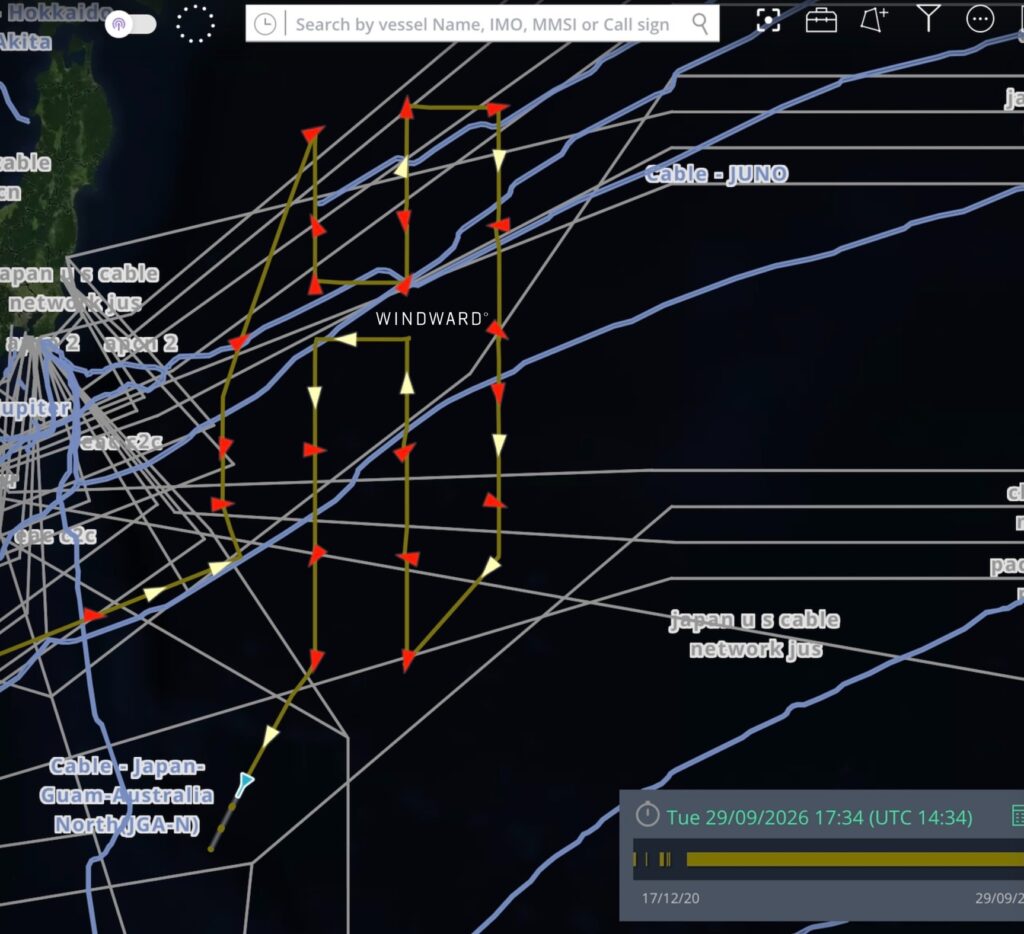Click the date Tue 29/09/2026 17:34 text
The height and width of the screenshot is (934, 1024).
coord(819,818)
